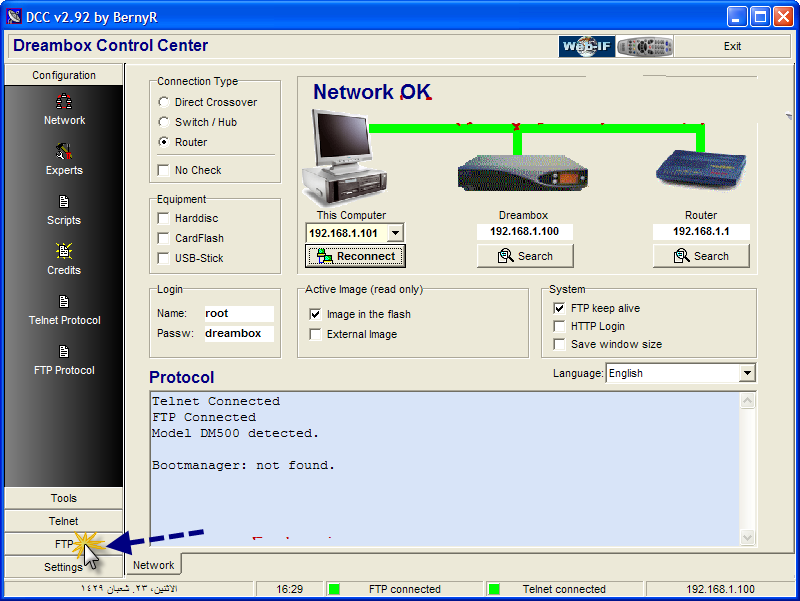Open the Language dropdown list
Viewport: 800px width, 601px height.
747,373
